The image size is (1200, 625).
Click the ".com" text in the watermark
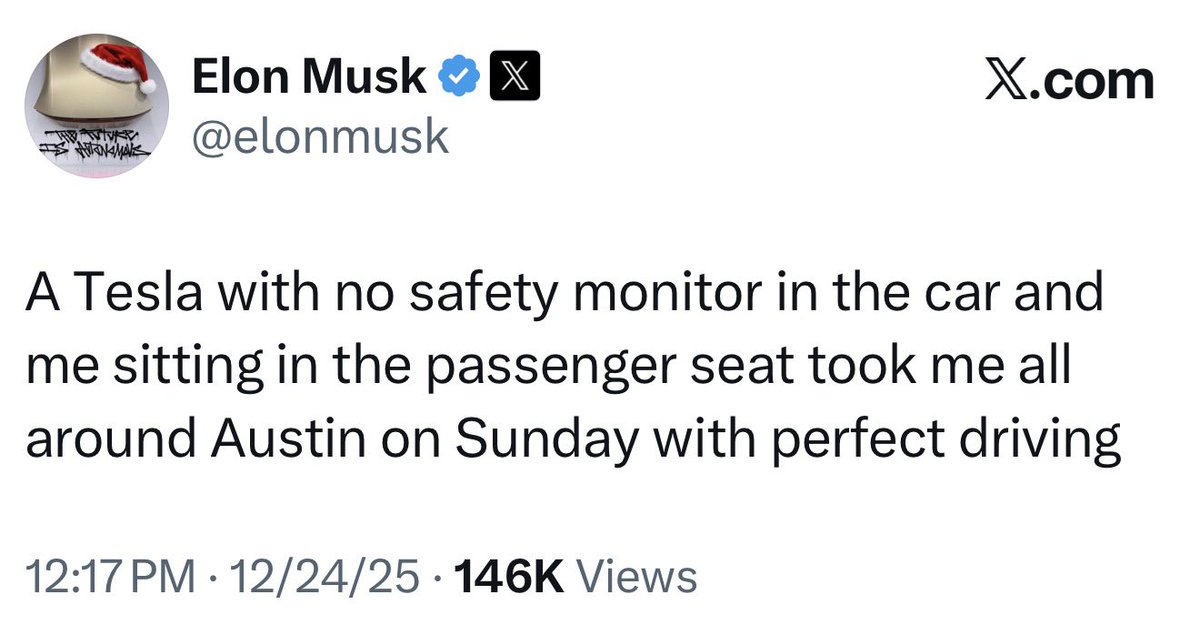click(x=1094, y=80)
